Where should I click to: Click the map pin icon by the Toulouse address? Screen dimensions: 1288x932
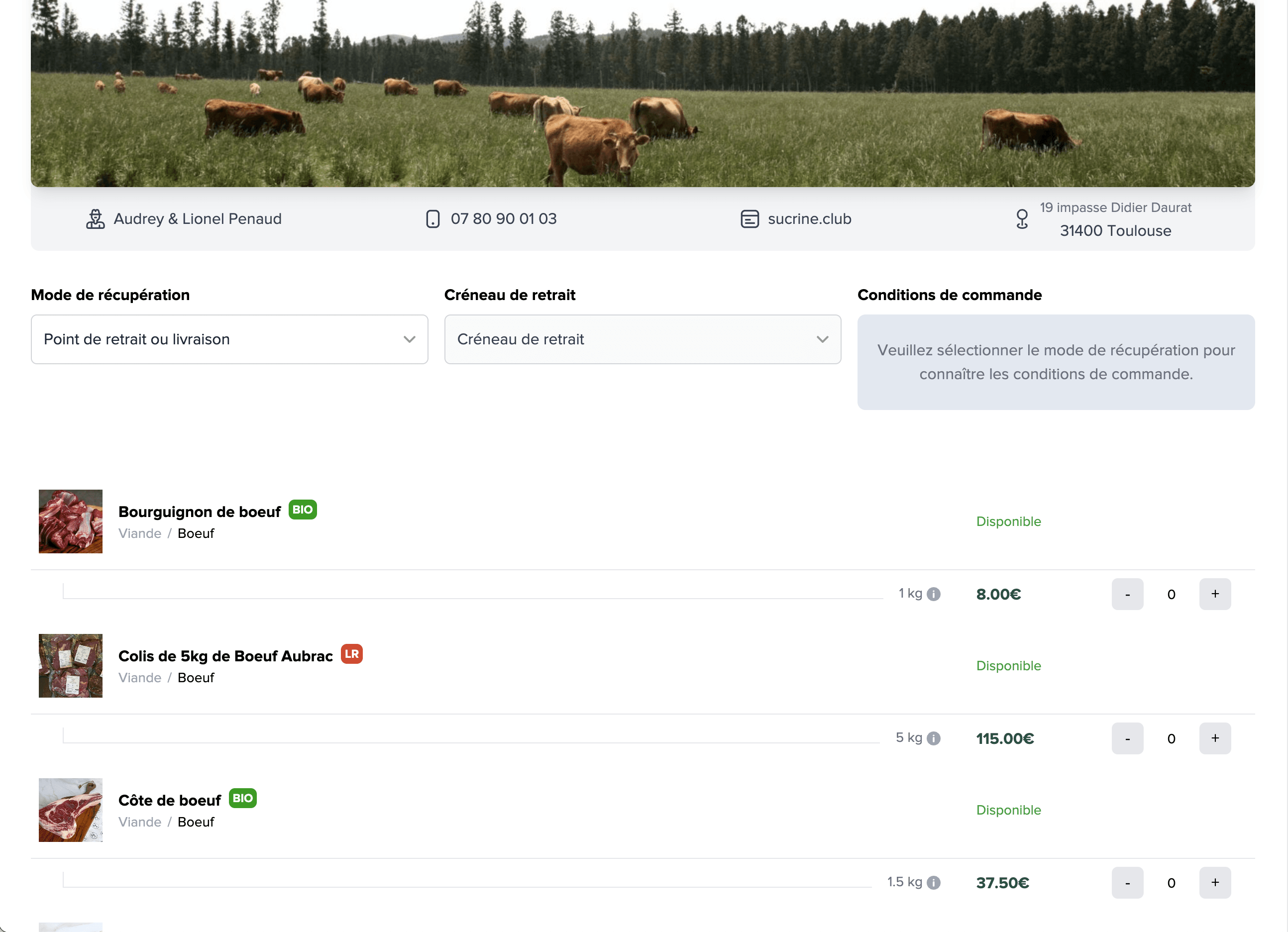click(x=1022, y=218)
